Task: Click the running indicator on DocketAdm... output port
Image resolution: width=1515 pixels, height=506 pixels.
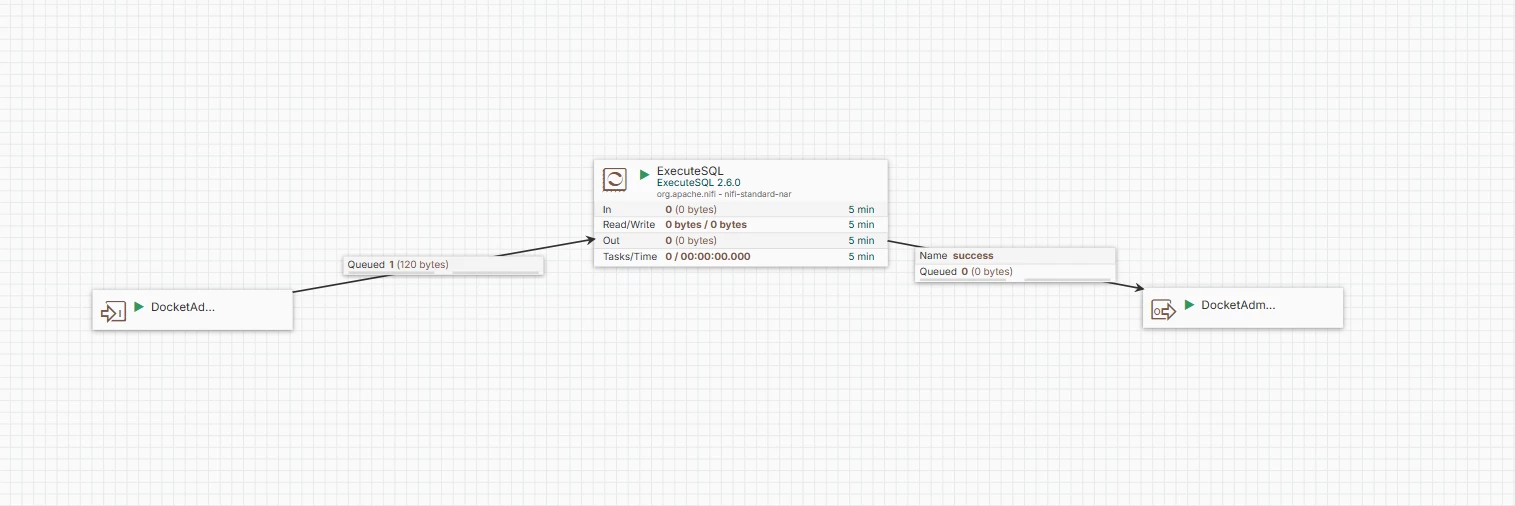Action: coord(1190,305)
